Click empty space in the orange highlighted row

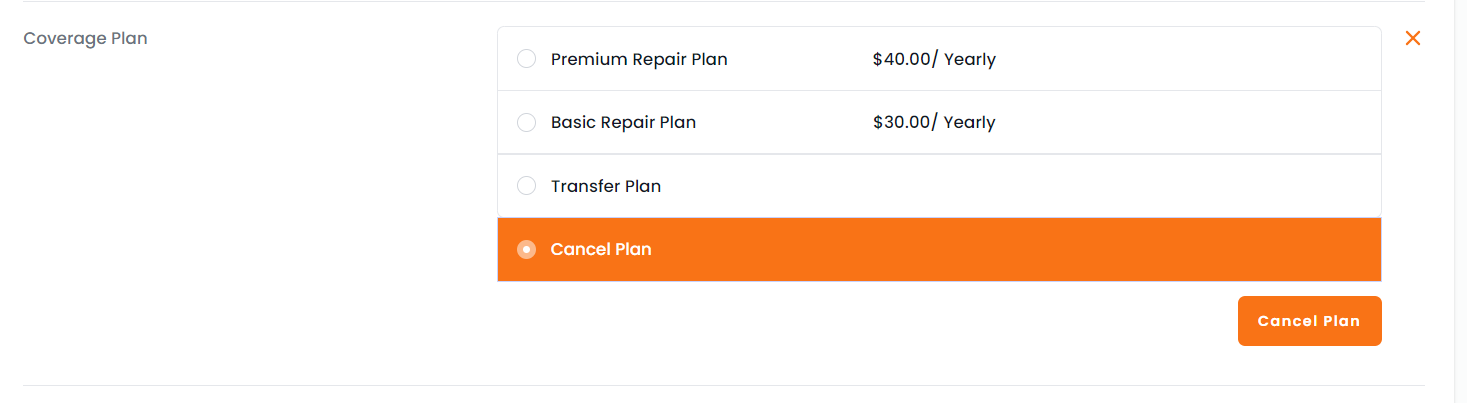(x=1000, y=249)
